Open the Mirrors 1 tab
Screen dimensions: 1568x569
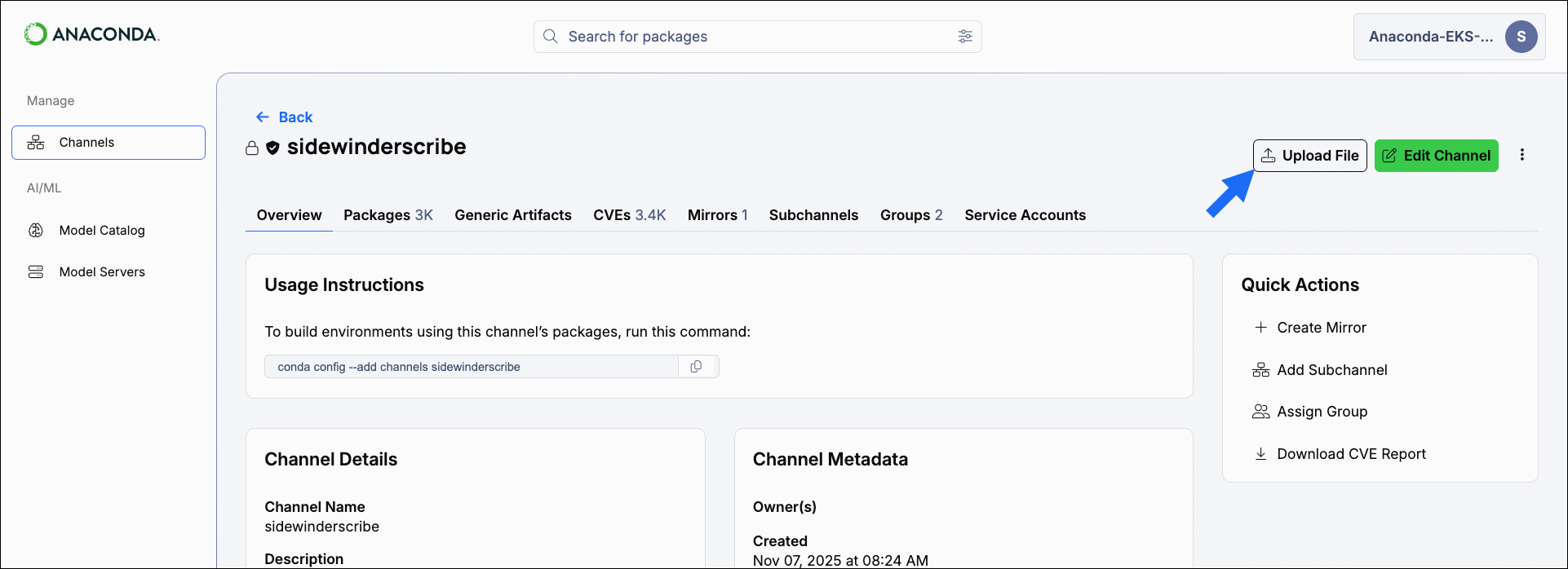click(718, 215)
